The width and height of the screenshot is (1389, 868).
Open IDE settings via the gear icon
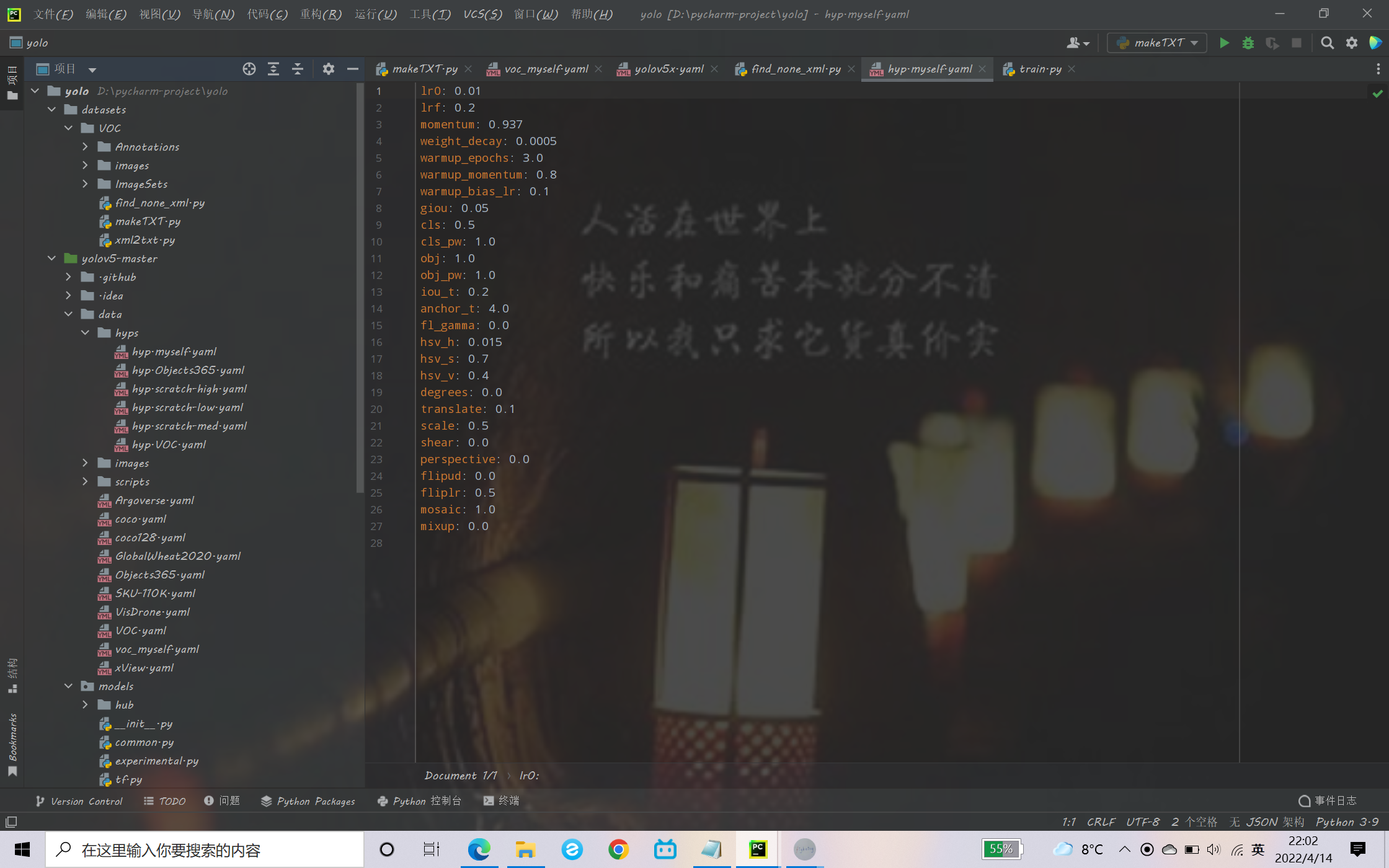tap(1352, 43)
